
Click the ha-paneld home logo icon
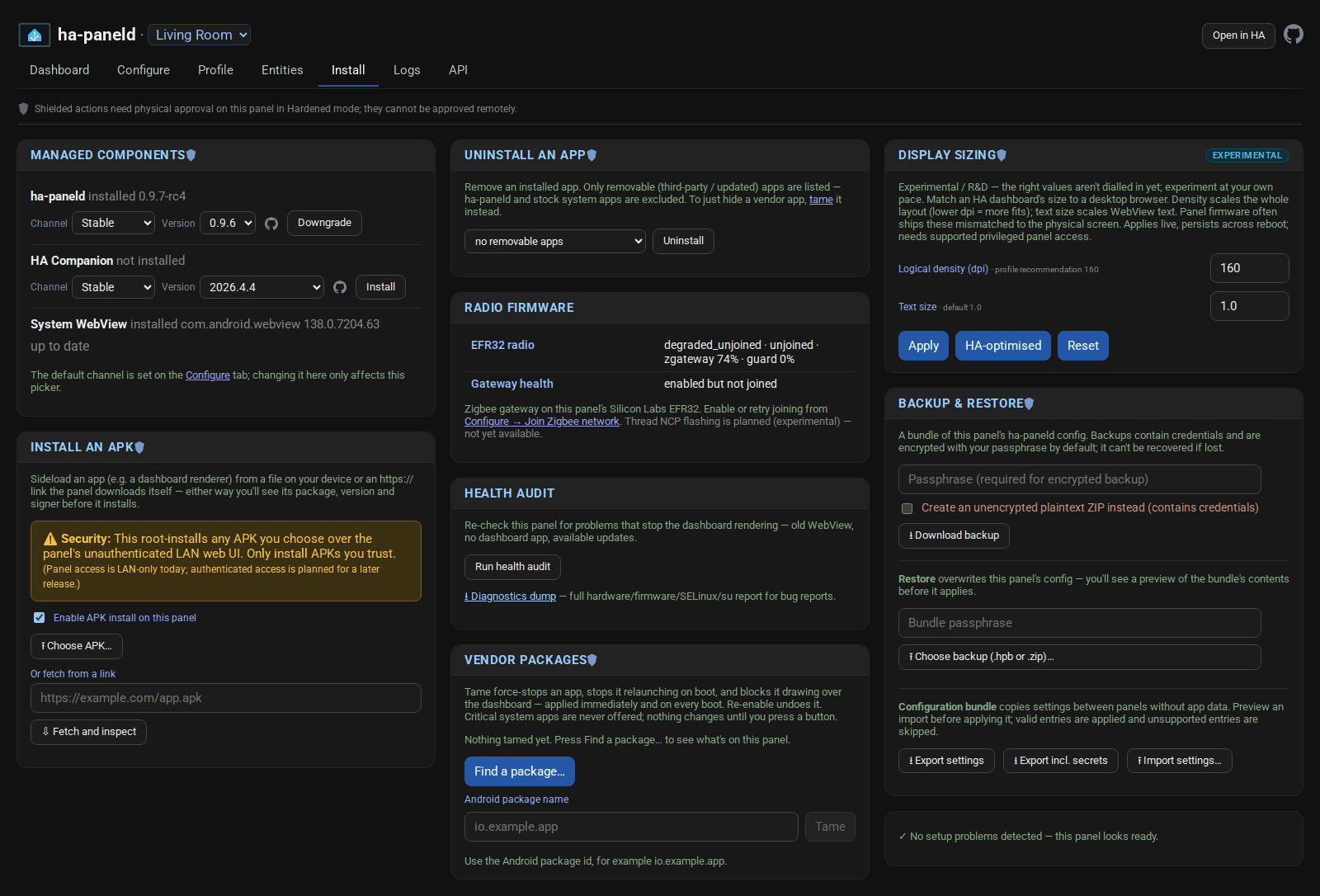coord(35,35)
